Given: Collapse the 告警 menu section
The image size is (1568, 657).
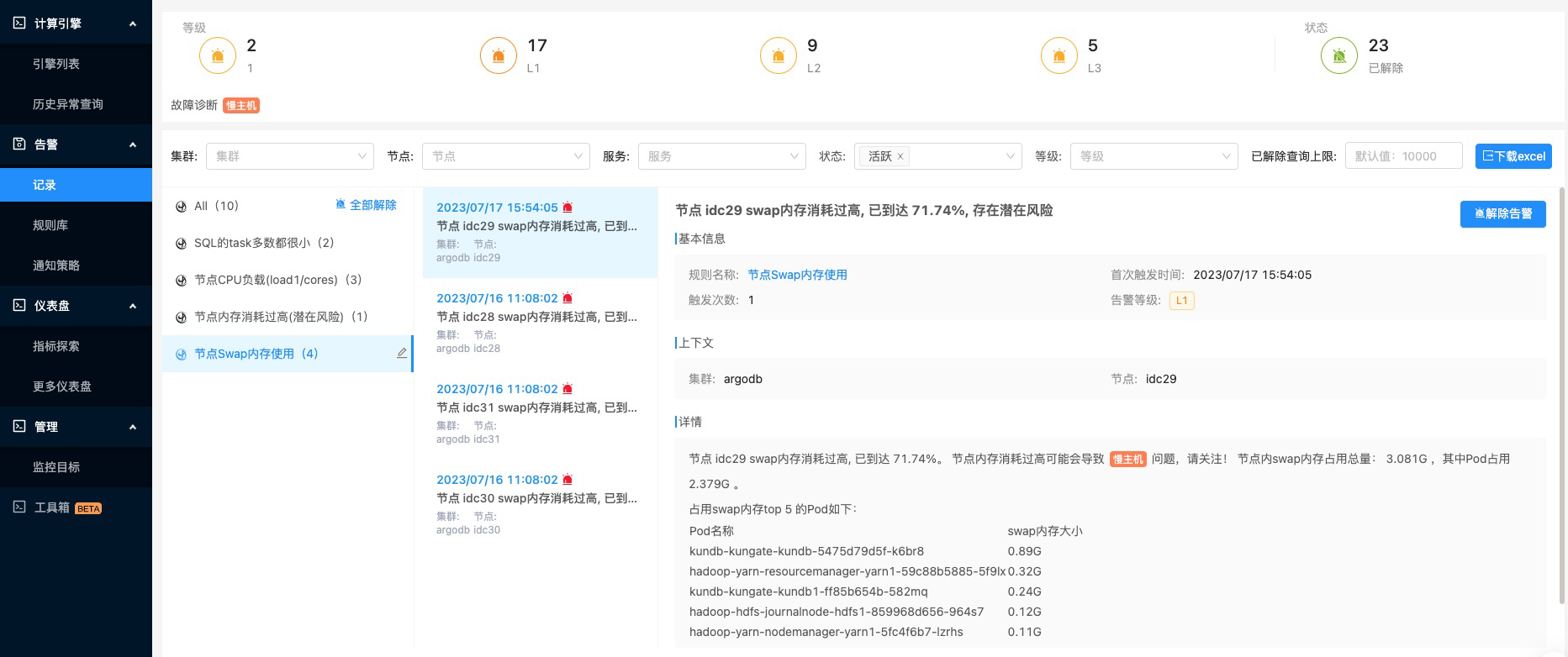Looking at the screenshot, I should (132, 145).
